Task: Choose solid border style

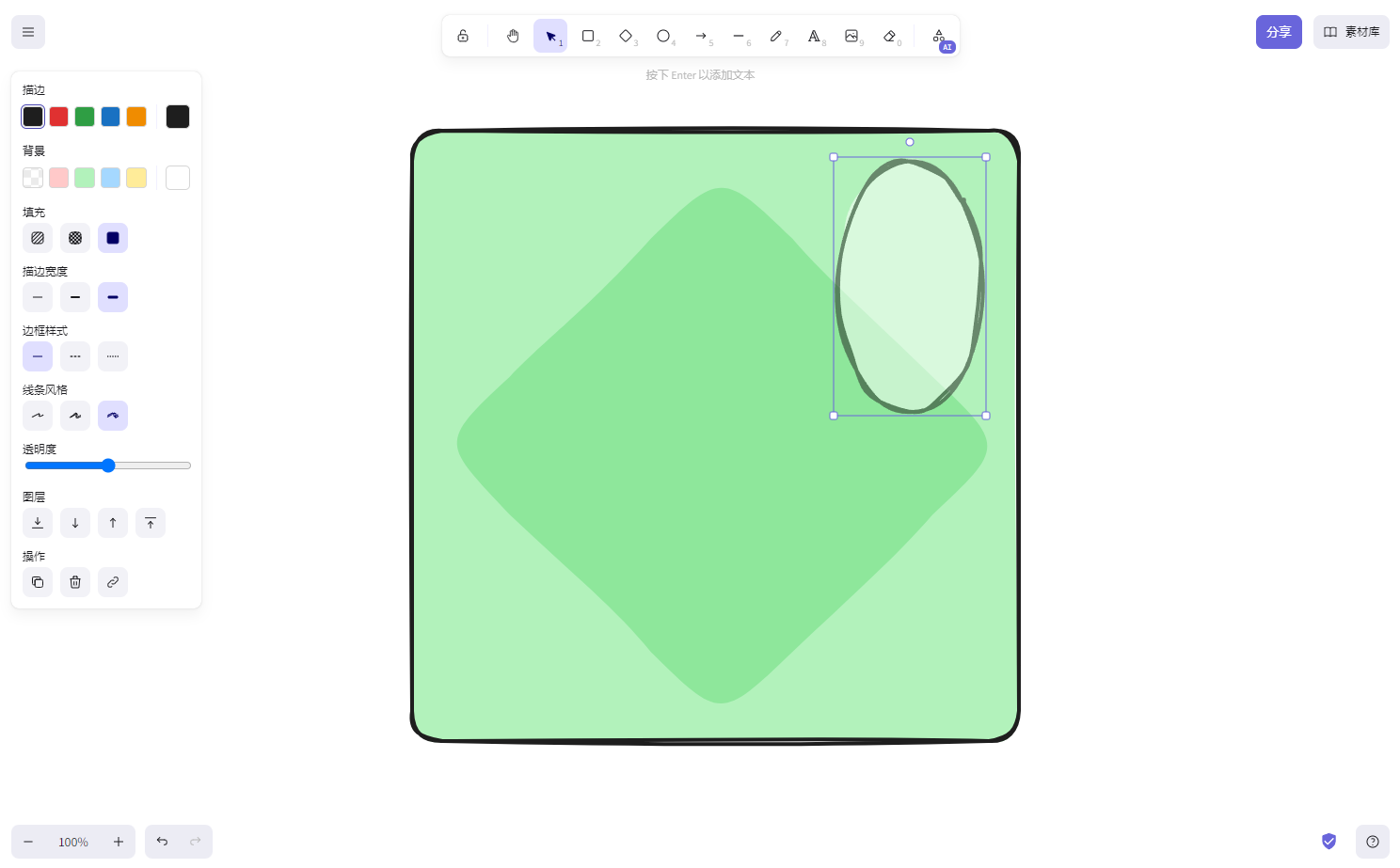Action: (38, 356)
